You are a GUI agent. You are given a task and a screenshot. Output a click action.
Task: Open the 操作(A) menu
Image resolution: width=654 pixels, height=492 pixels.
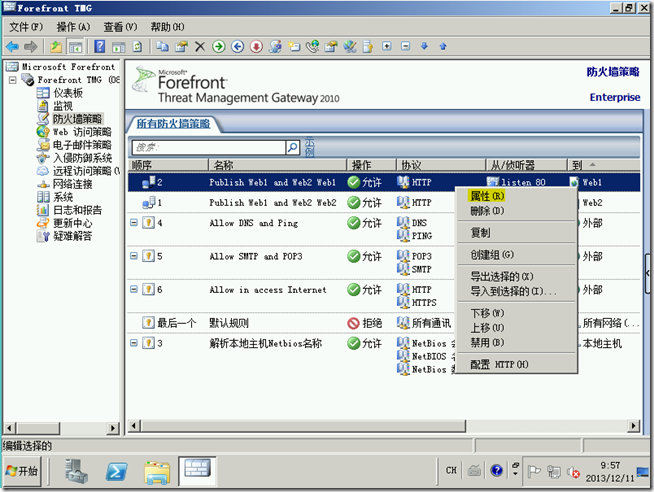(73, 27)
